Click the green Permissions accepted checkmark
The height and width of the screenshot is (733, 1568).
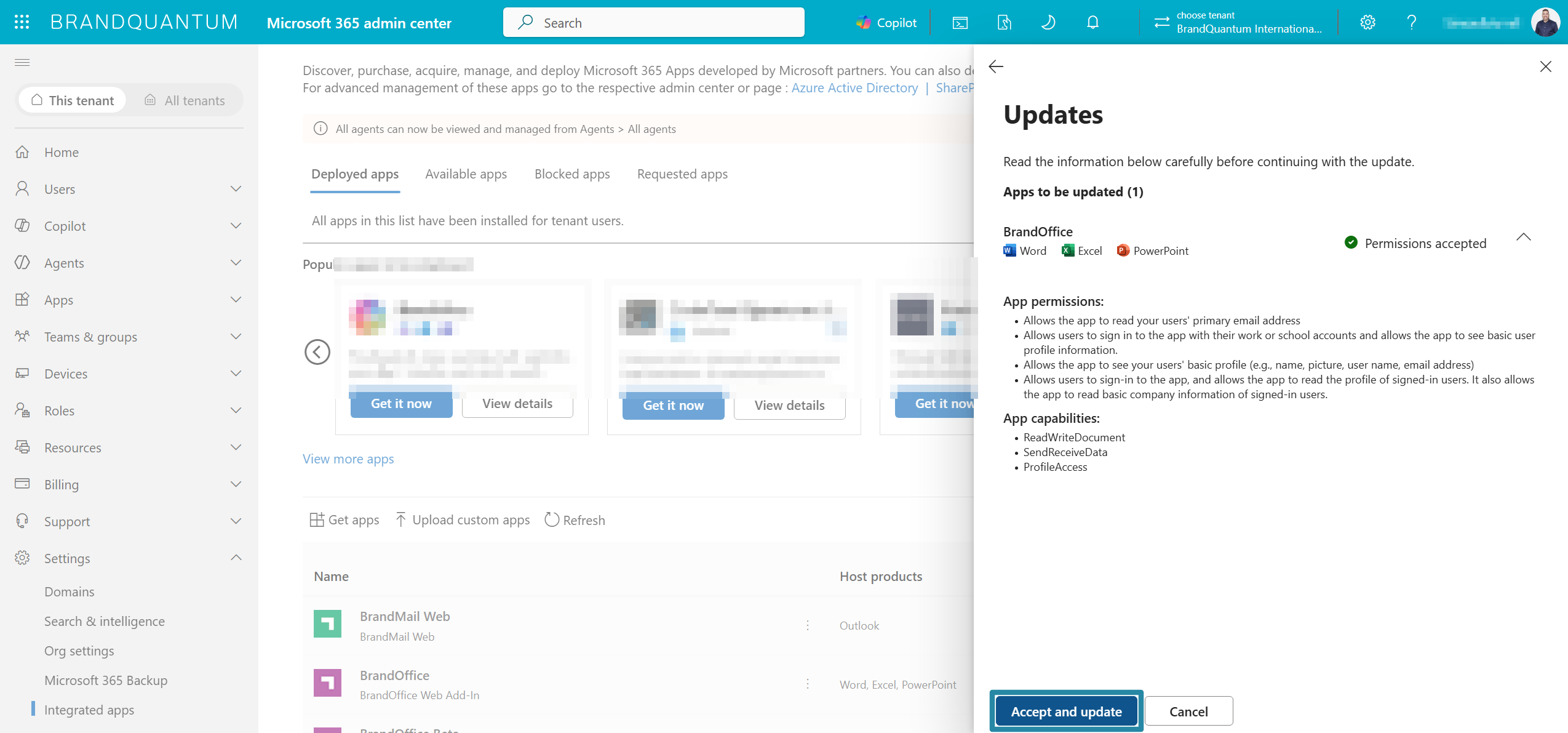pos(1351,242)
